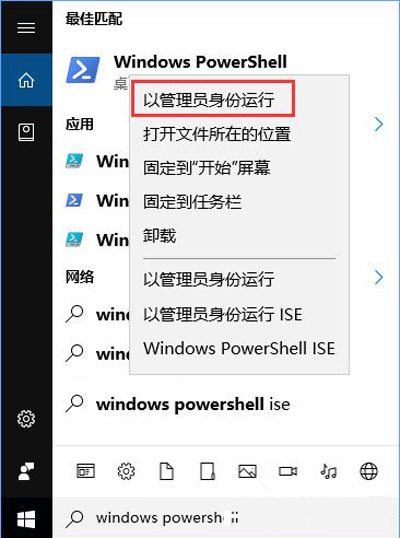Image resolution: width=400 pixels, height=538 pixels.
Task: Filter search by apps icon
Action: (x=85, y=471)
